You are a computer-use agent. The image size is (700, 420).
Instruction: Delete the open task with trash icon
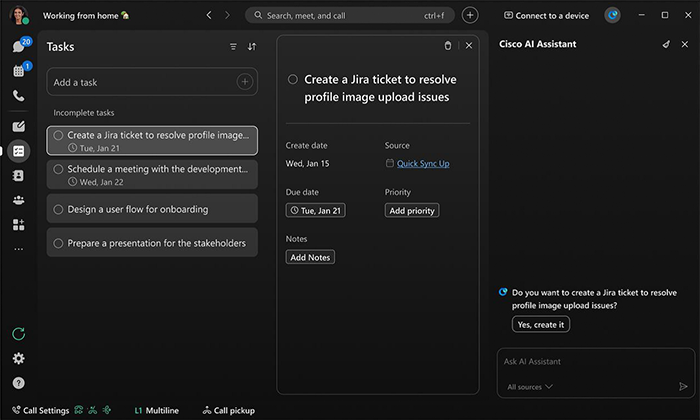(448, 46)
